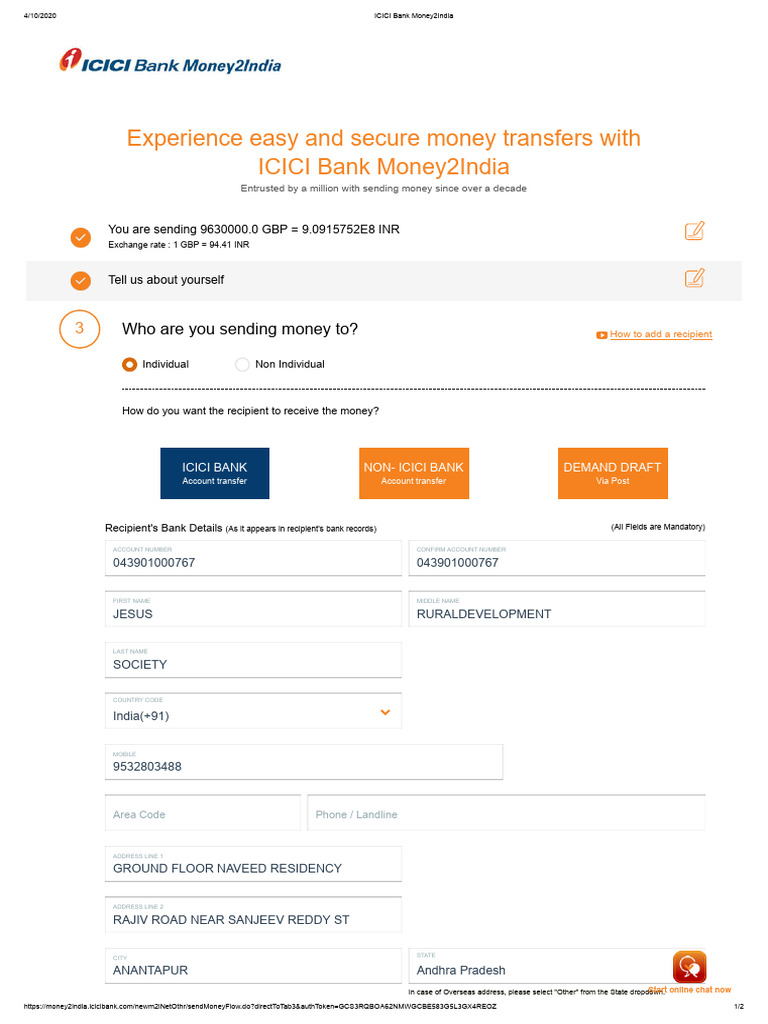Screen dimensions: 768x1024
Task: Expand the Country Code dropdown arrow
Action: tap(385, 712)
